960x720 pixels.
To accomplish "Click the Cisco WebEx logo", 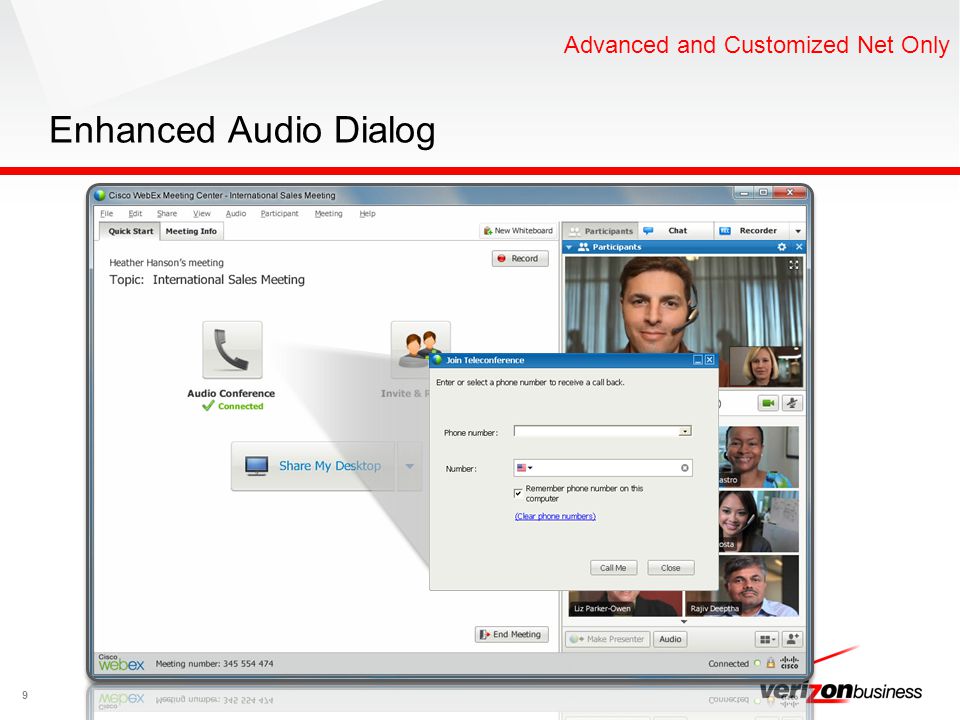I will point(121,662).
